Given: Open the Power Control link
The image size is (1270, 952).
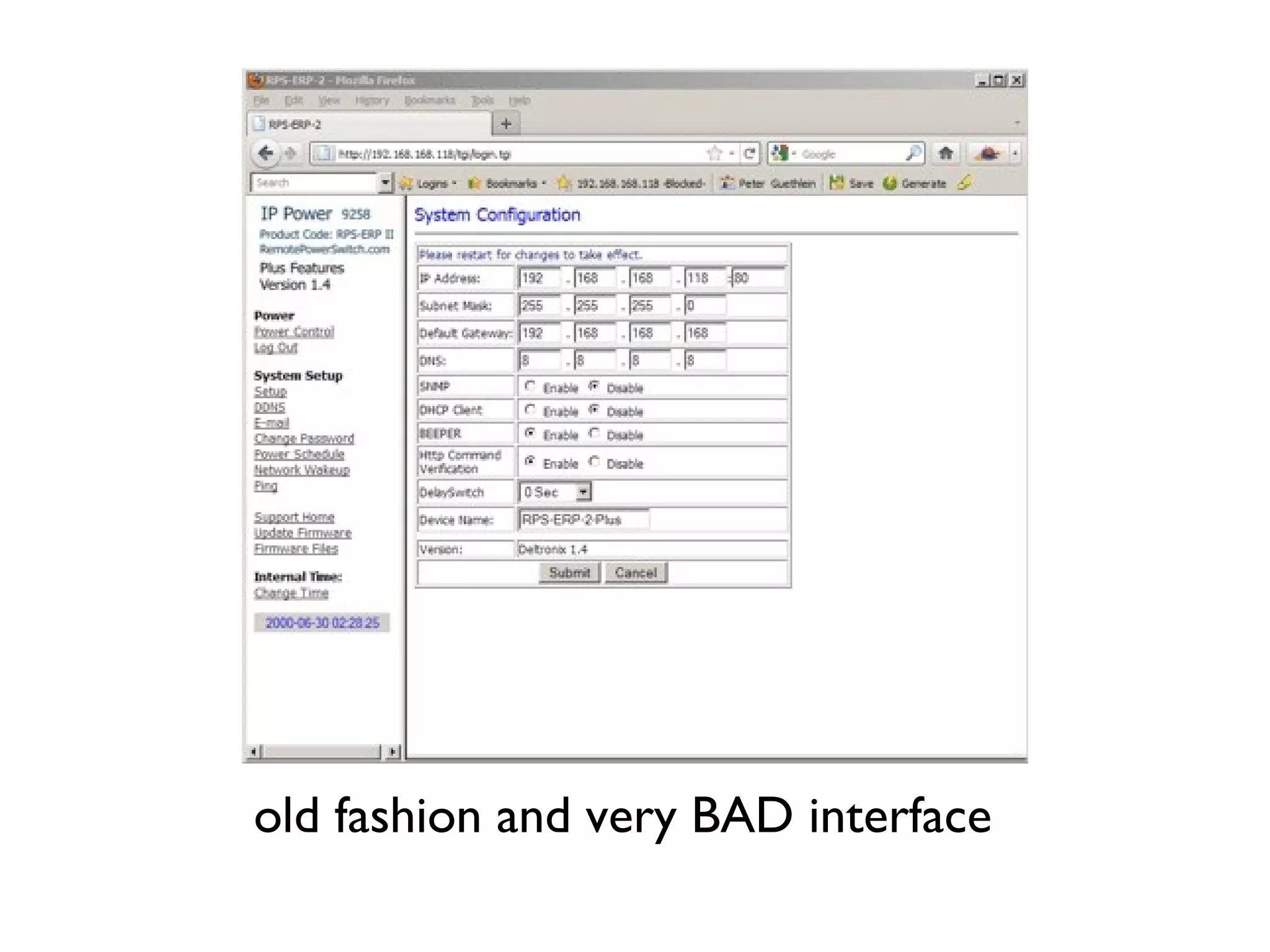Looking at the screenshot, I should coord(294,332).
